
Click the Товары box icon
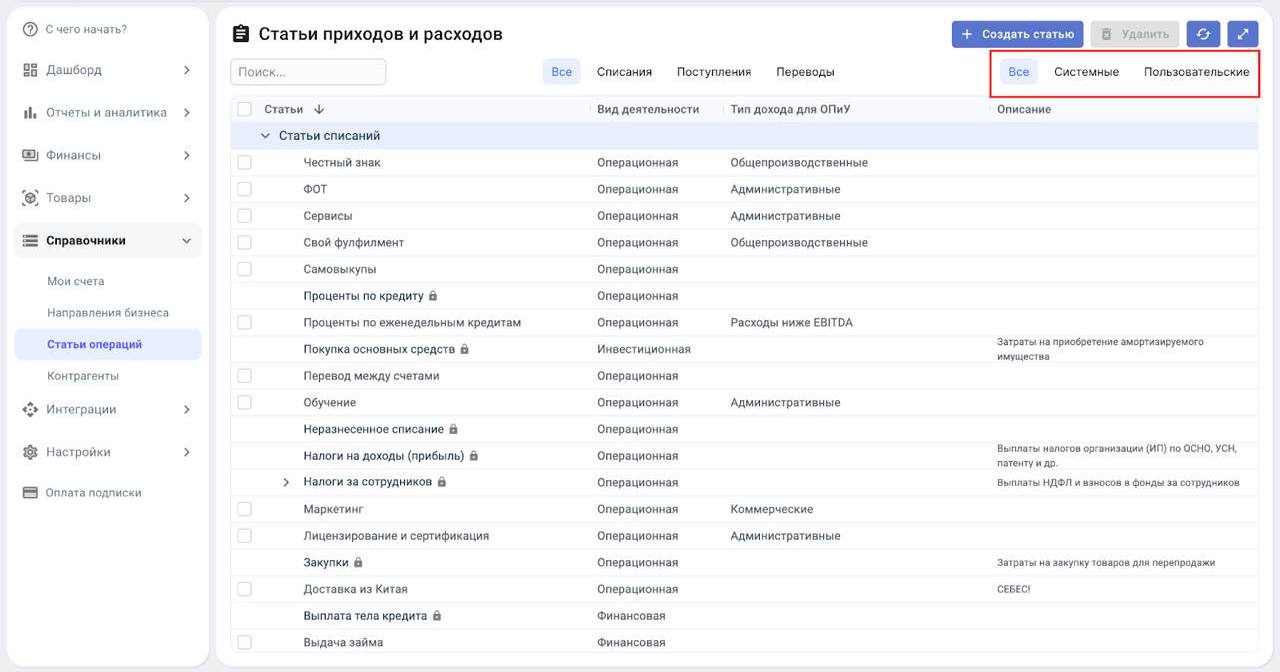[x=30, y=198]
